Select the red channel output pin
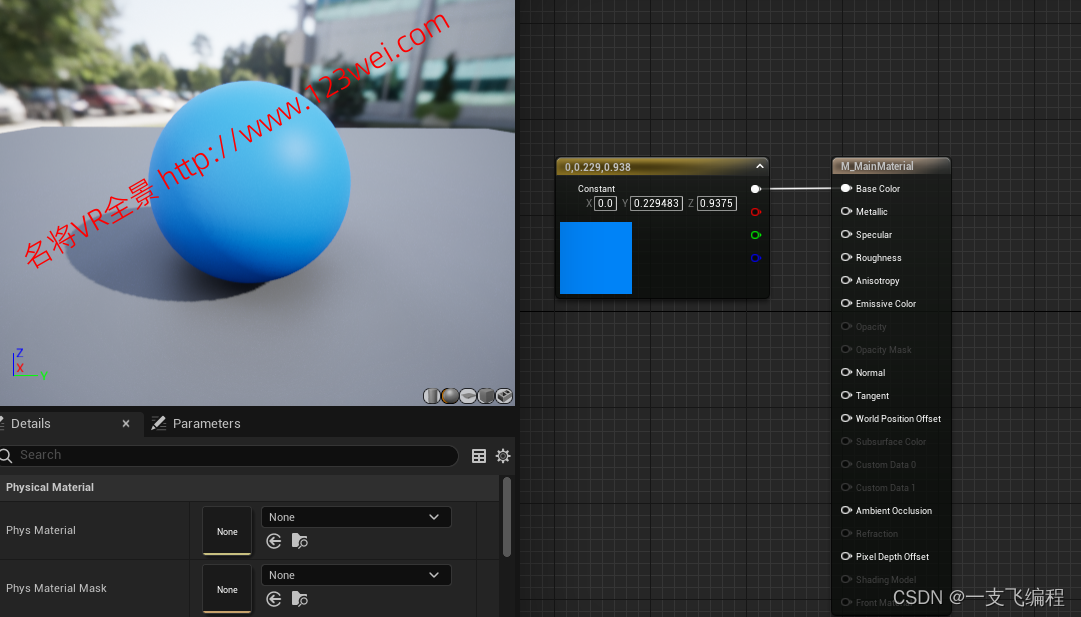 click(756, 212)
